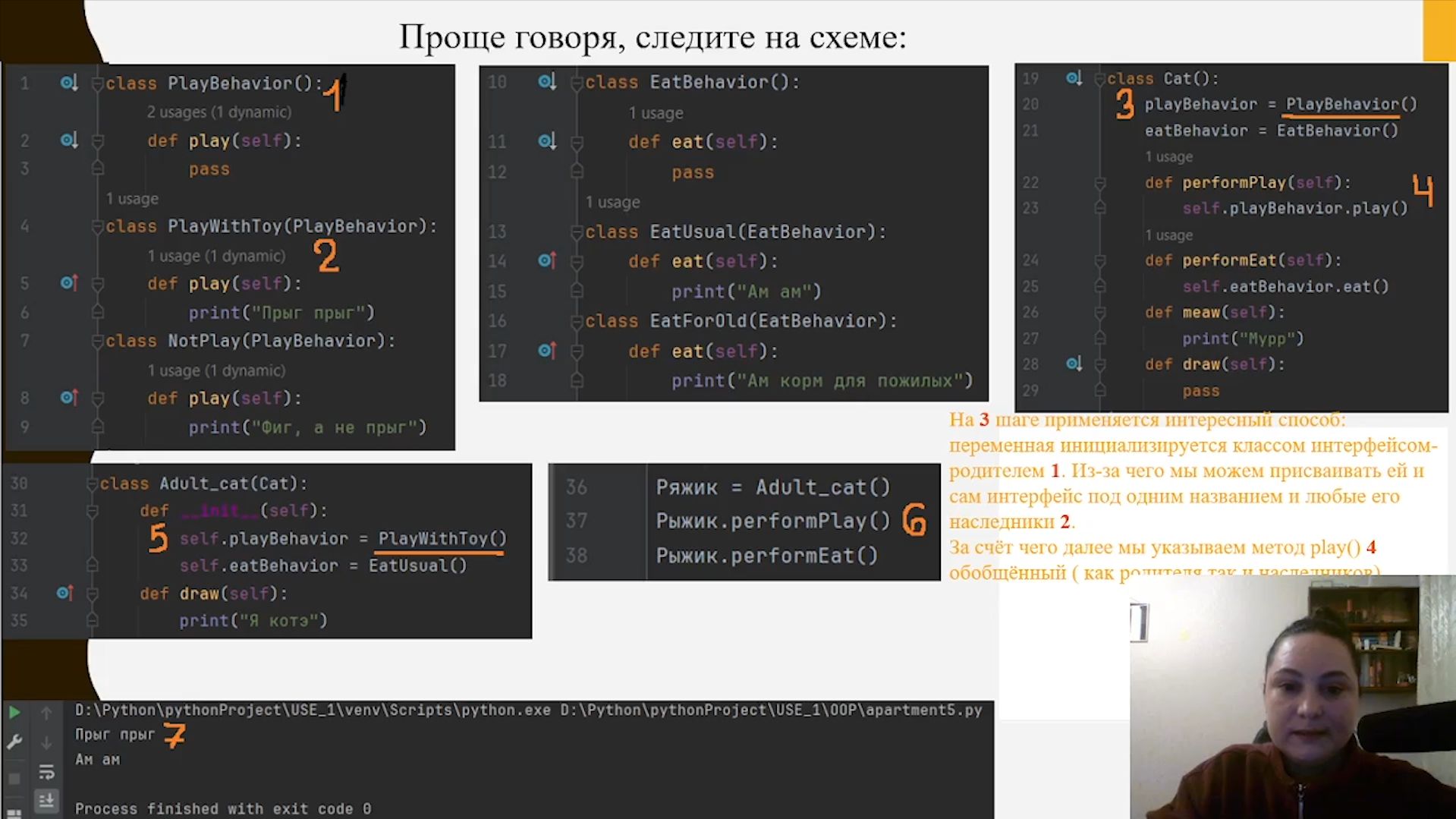Screen dimensions: 1456x819
Task: Collapse the performPlay method fold on line 22
Action: [x=1099, y=183]
